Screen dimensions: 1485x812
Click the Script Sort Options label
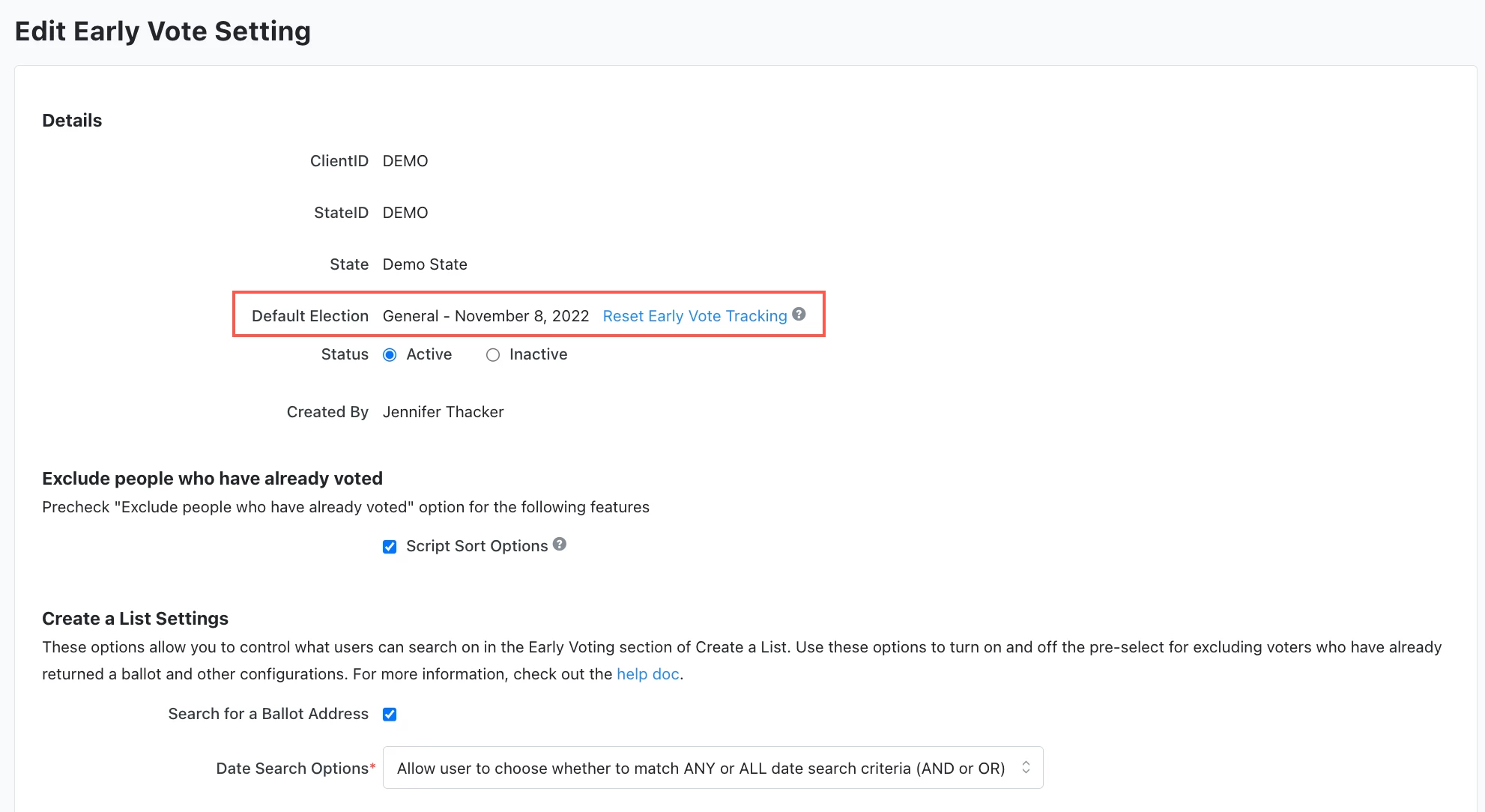pos(477,546)
